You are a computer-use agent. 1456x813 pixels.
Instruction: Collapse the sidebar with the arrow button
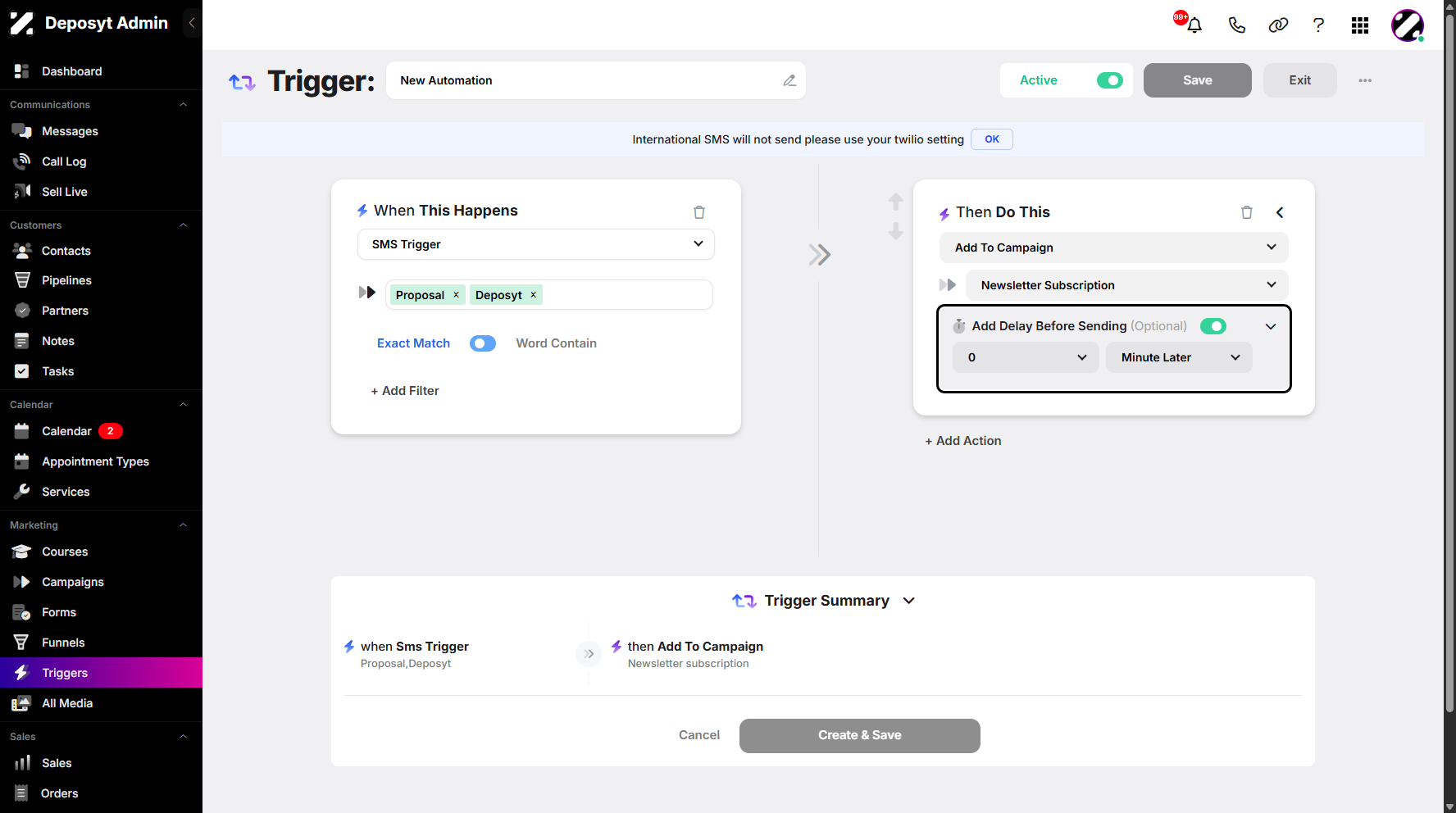pyautogui.click(x=192, y=23)
